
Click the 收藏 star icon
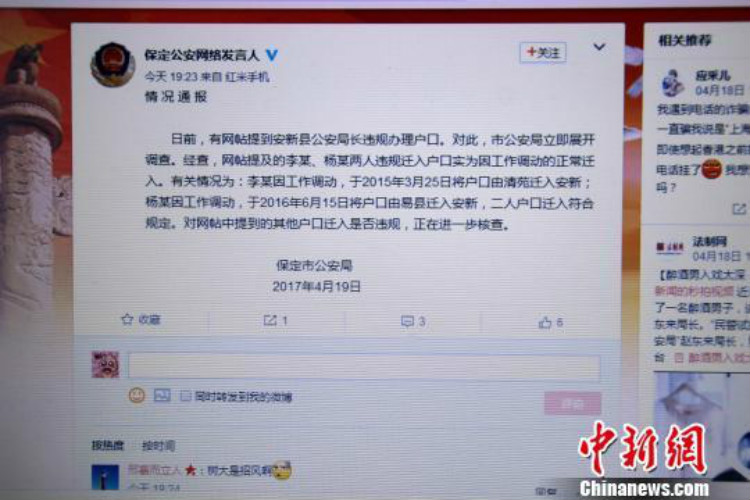coord(127,319)
